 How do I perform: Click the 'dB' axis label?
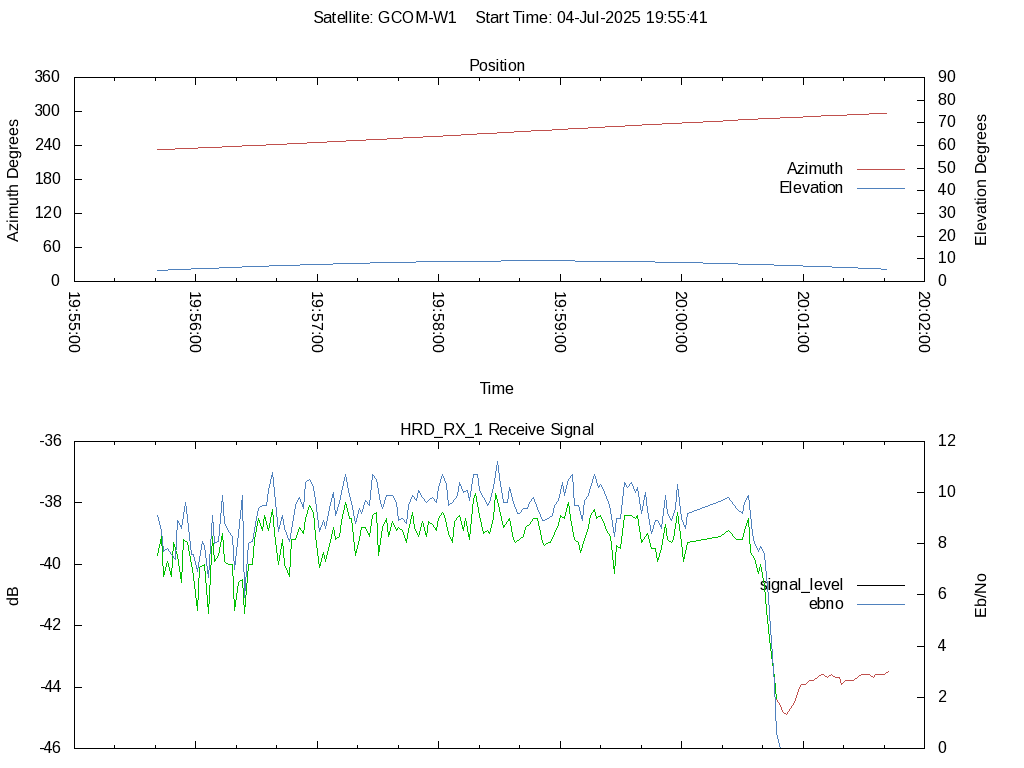click(13, 596)
